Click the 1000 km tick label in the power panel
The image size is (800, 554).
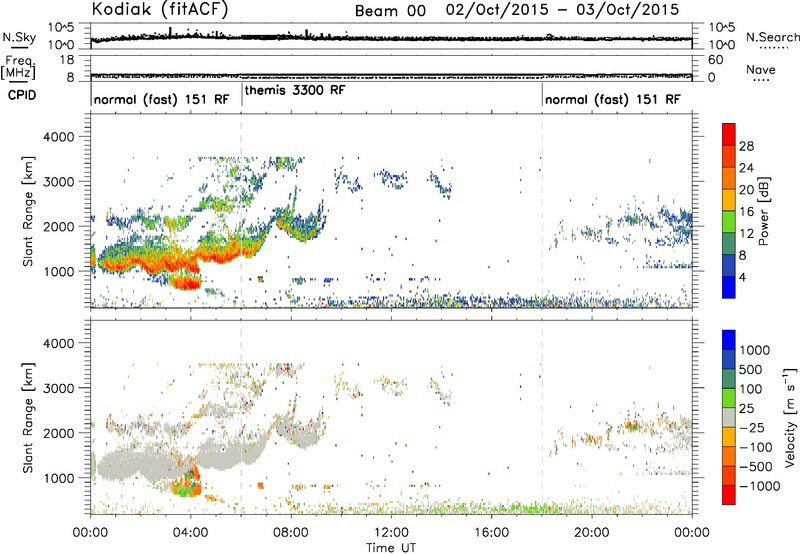[x=59, y=271]
